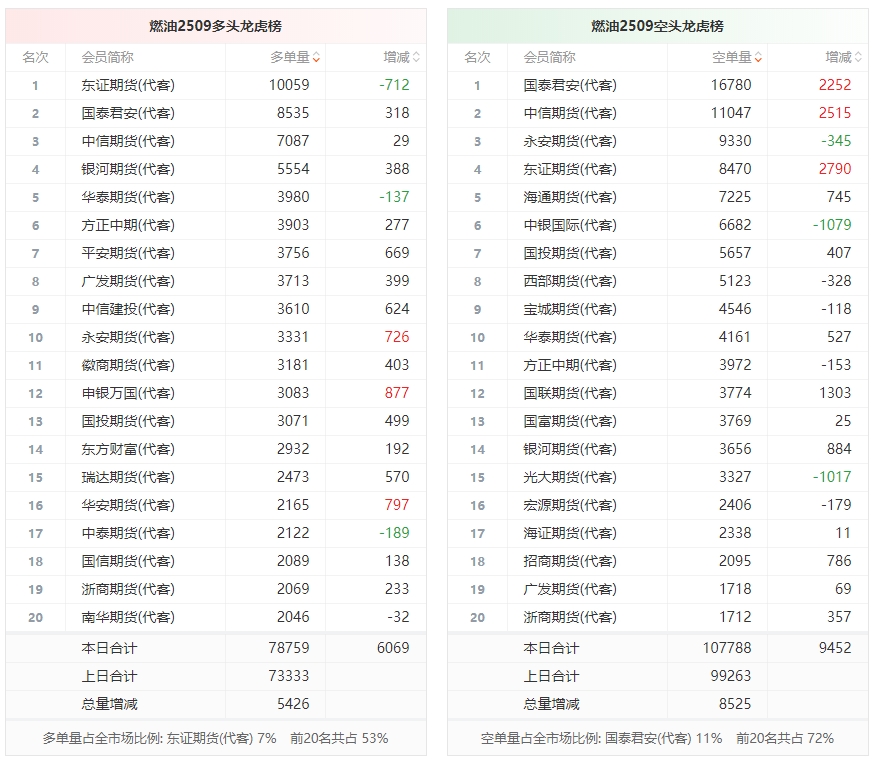Select 银河期货(代客) in long table rank 4
This screenshot has height=759, width=877.
[x=128, y=169]
